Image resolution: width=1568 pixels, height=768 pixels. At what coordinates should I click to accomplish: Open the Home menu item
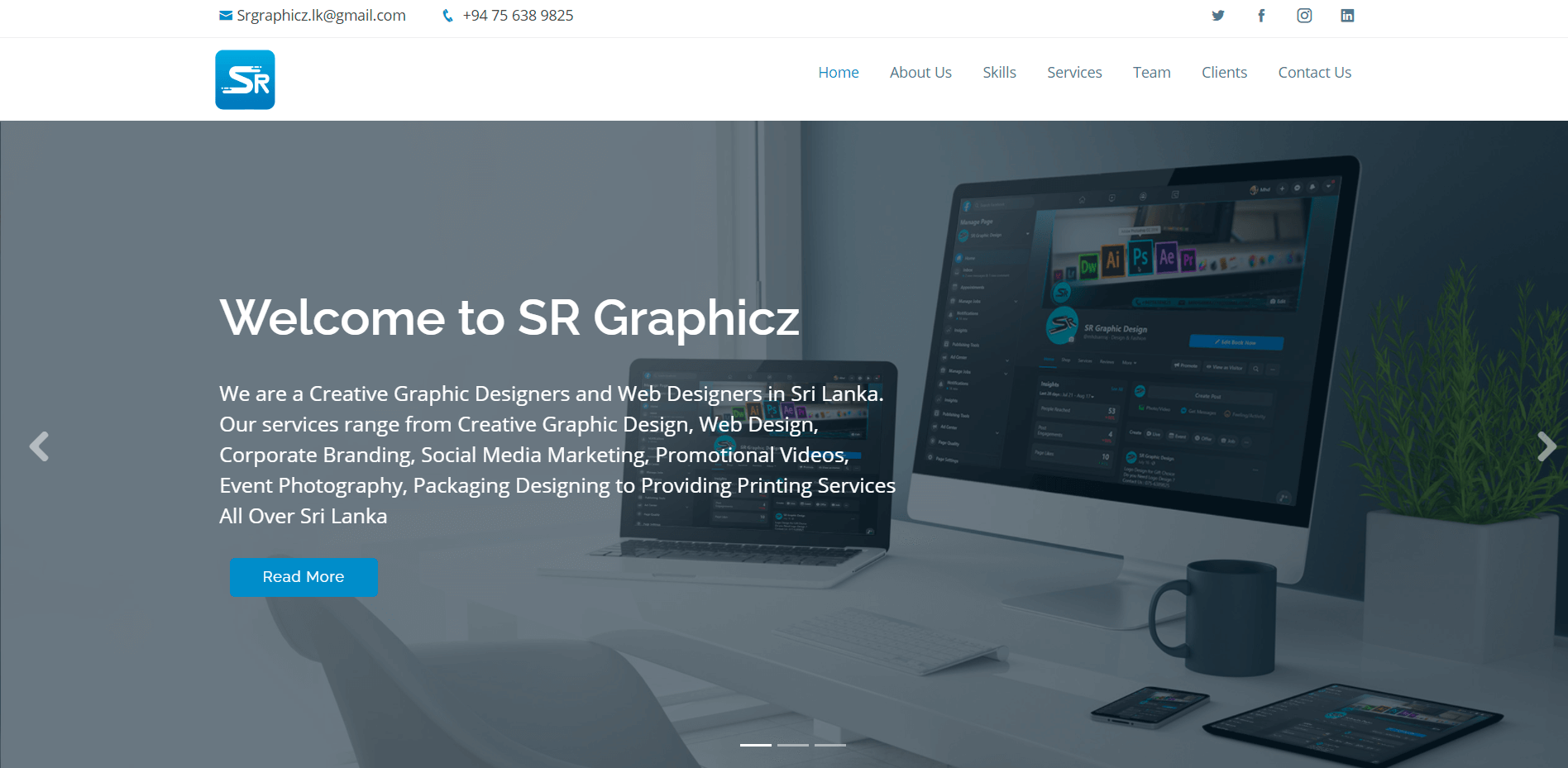pos(838,73)
